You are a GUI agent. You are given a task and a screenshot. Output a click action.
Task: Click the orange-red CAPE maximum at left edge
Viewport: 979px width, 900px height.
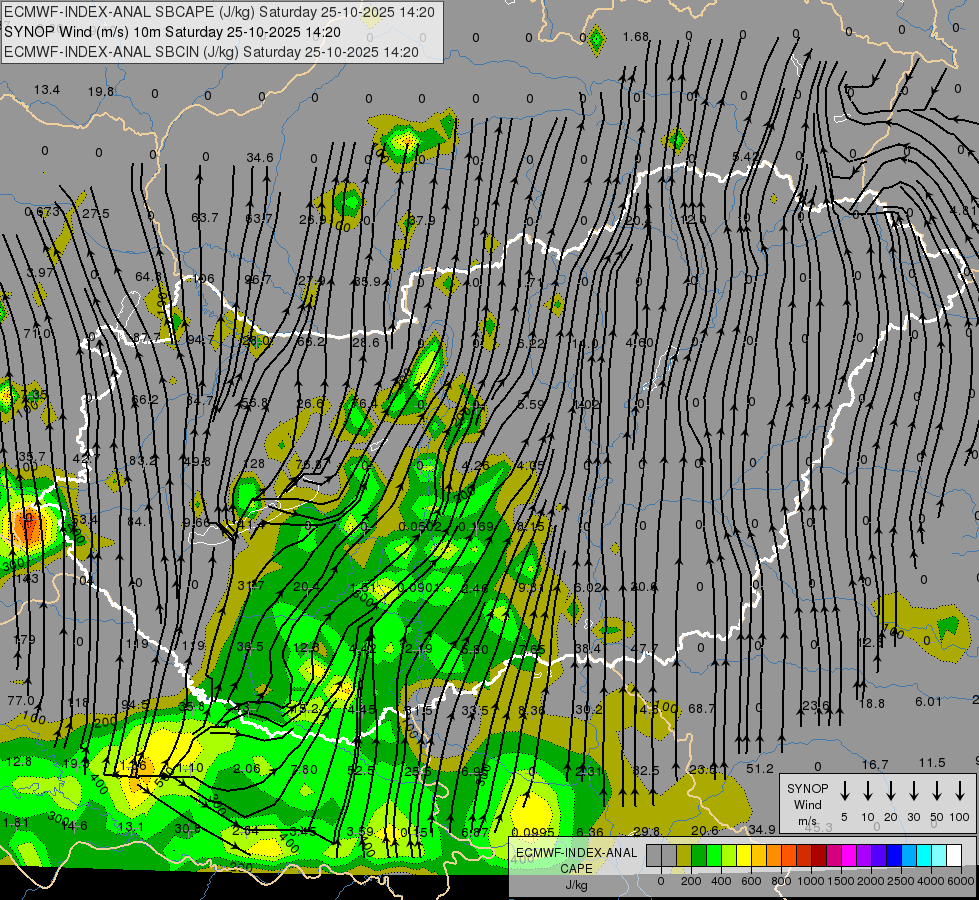point(26,525)
